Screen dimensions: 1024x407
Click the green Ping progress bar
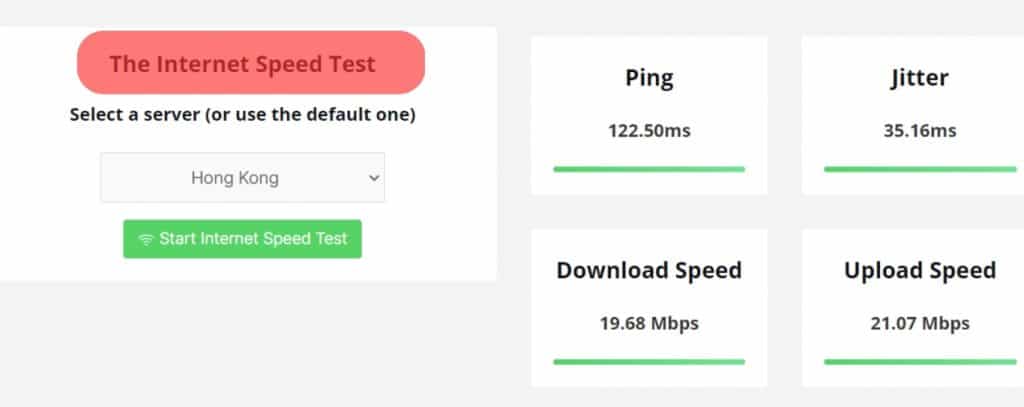coord(649,169)
